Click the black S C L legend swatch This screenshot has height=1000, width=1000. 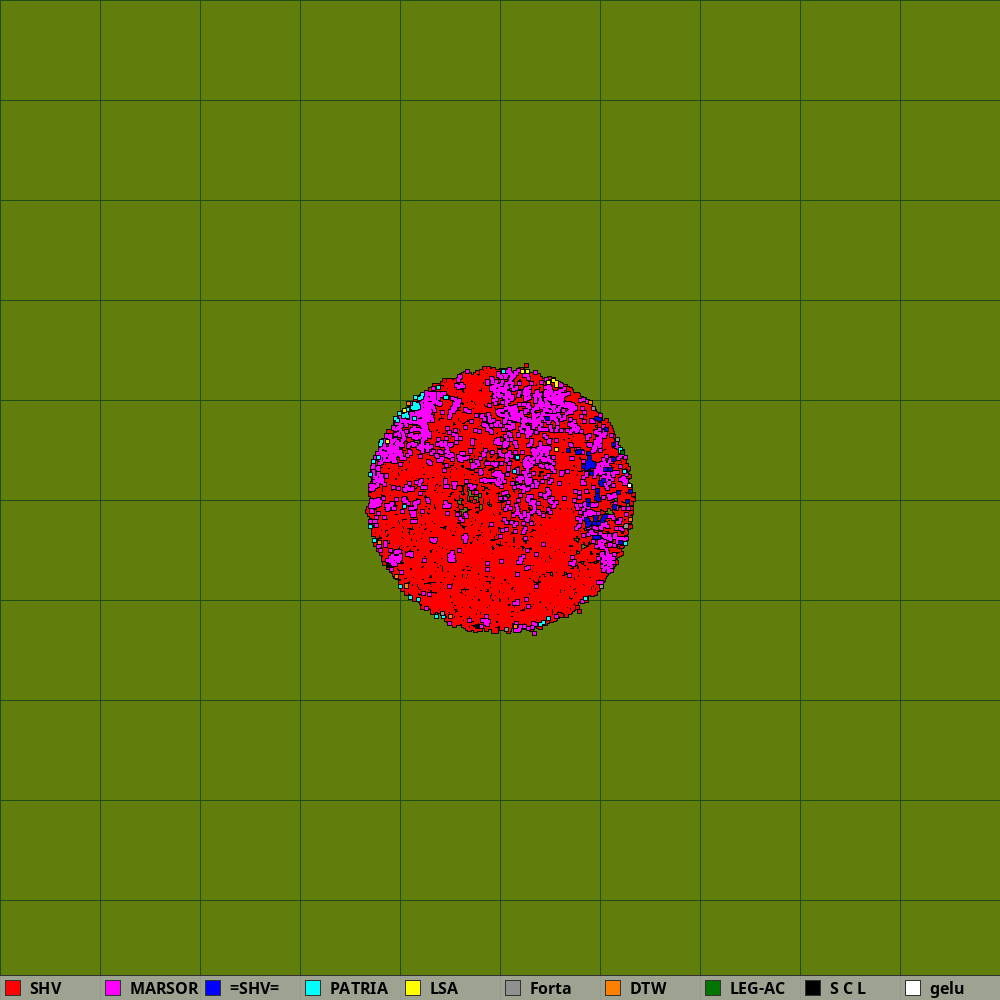pyautogui.click(x=813, y=988)
